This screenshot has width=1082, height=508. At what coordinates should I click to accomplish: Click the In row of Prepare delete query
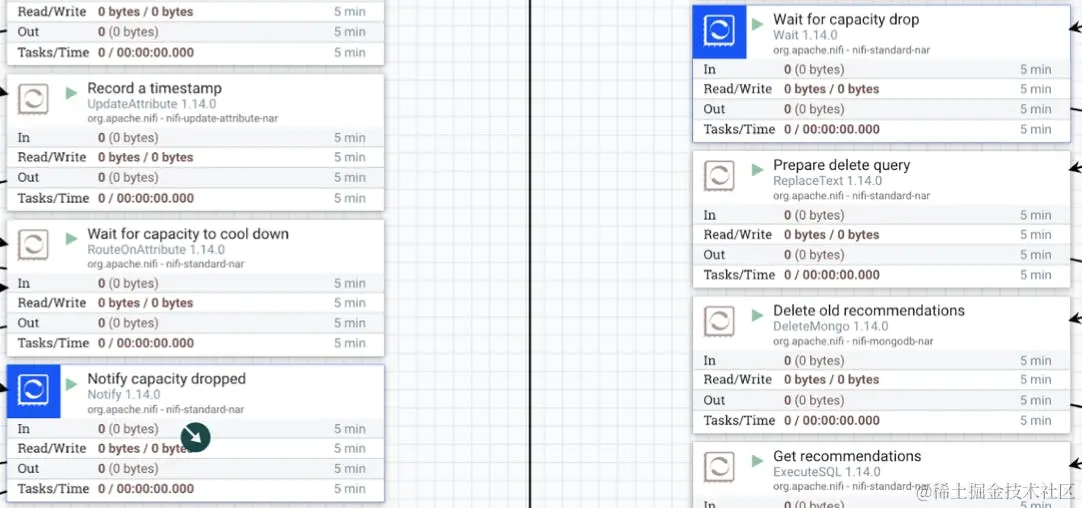pyautogui.click(x=881, y=215)
